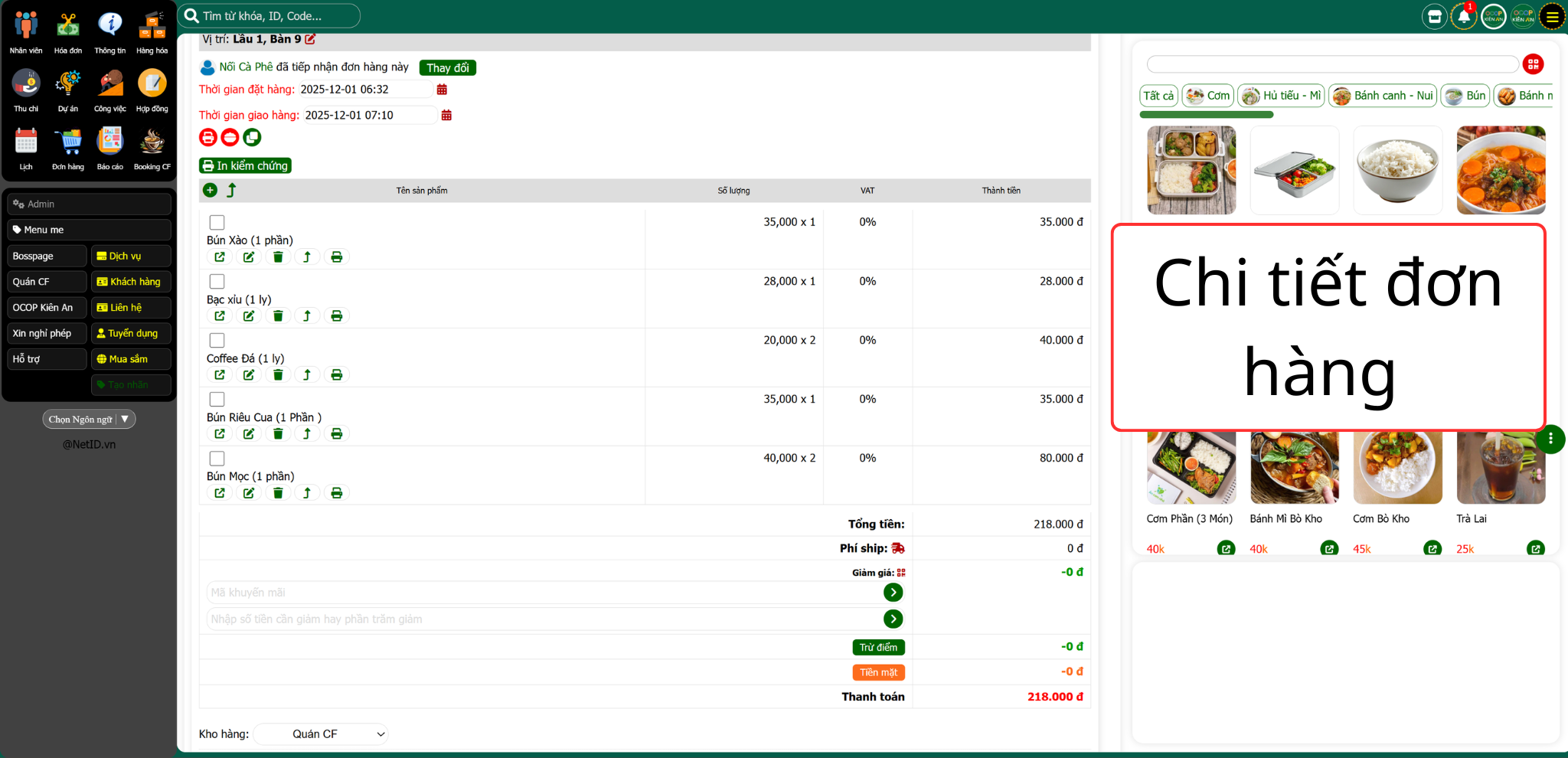
Task: Check the Bún Xào item checkbox
Action: click(x=217, y=223)
